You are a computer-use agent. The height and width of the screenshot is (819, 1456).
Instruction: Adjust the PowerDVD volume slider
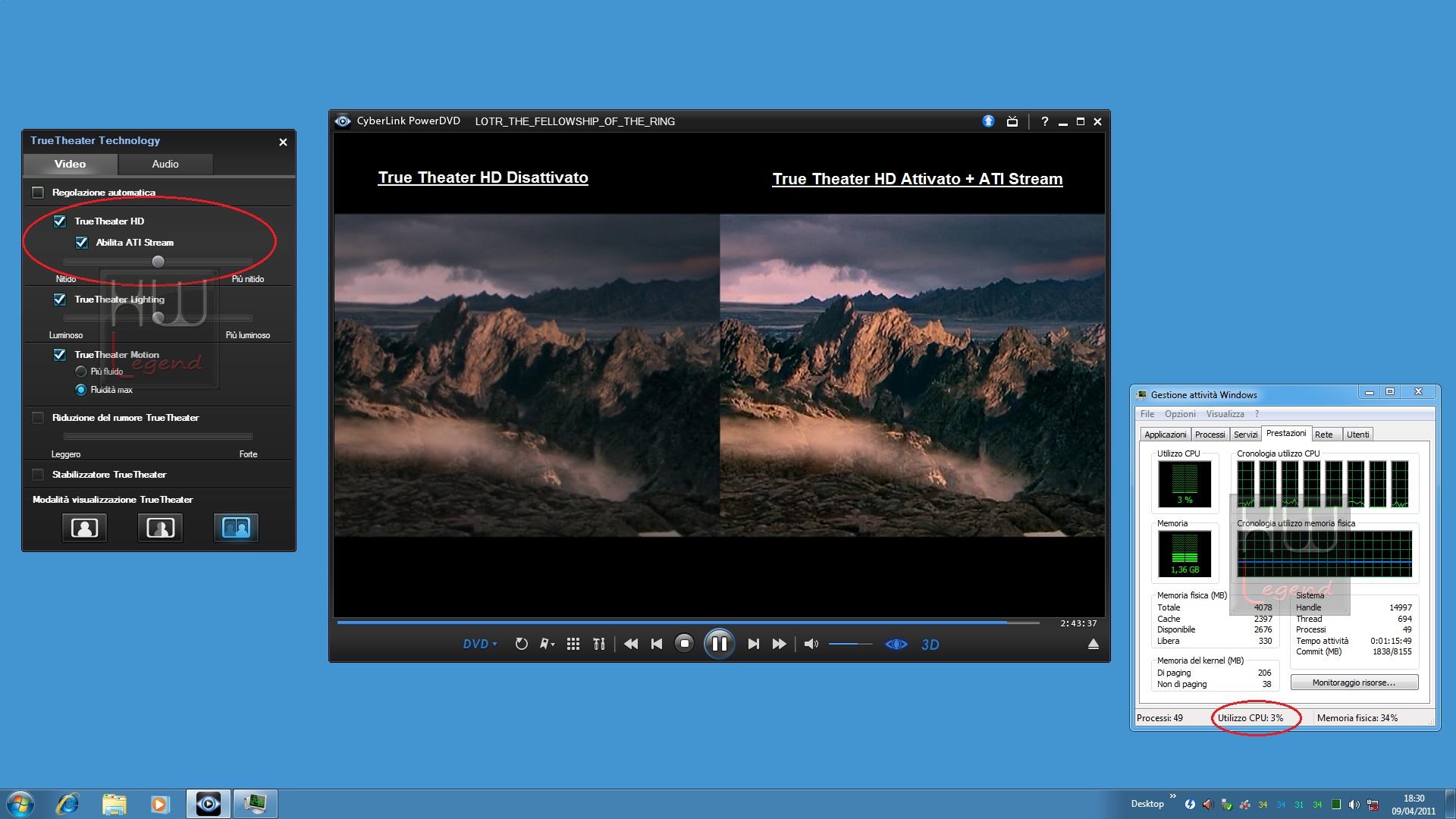click(850, 644)
